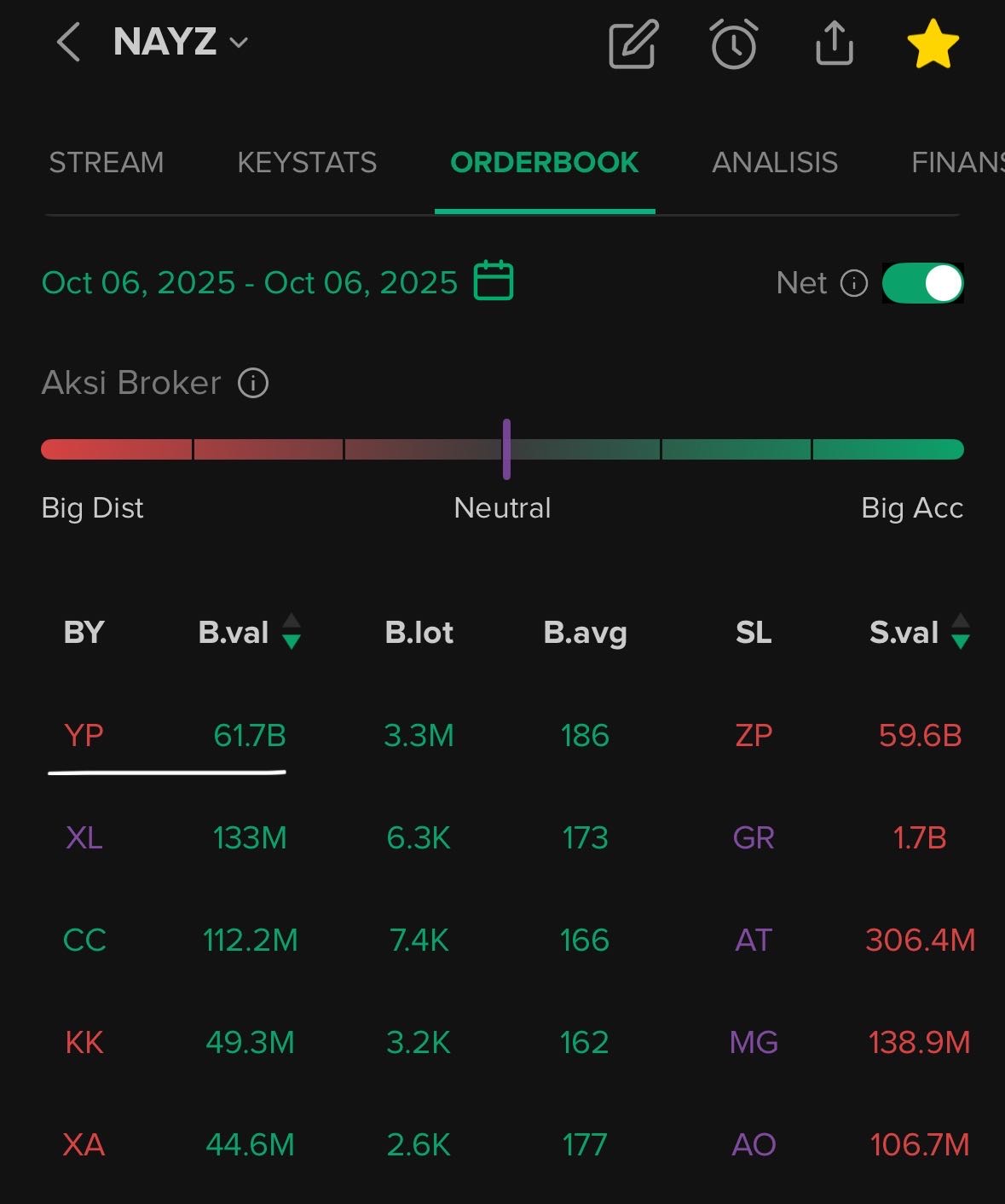Open the date range calendar icon
The image size is (1005, 1204).
click(494, 281)
